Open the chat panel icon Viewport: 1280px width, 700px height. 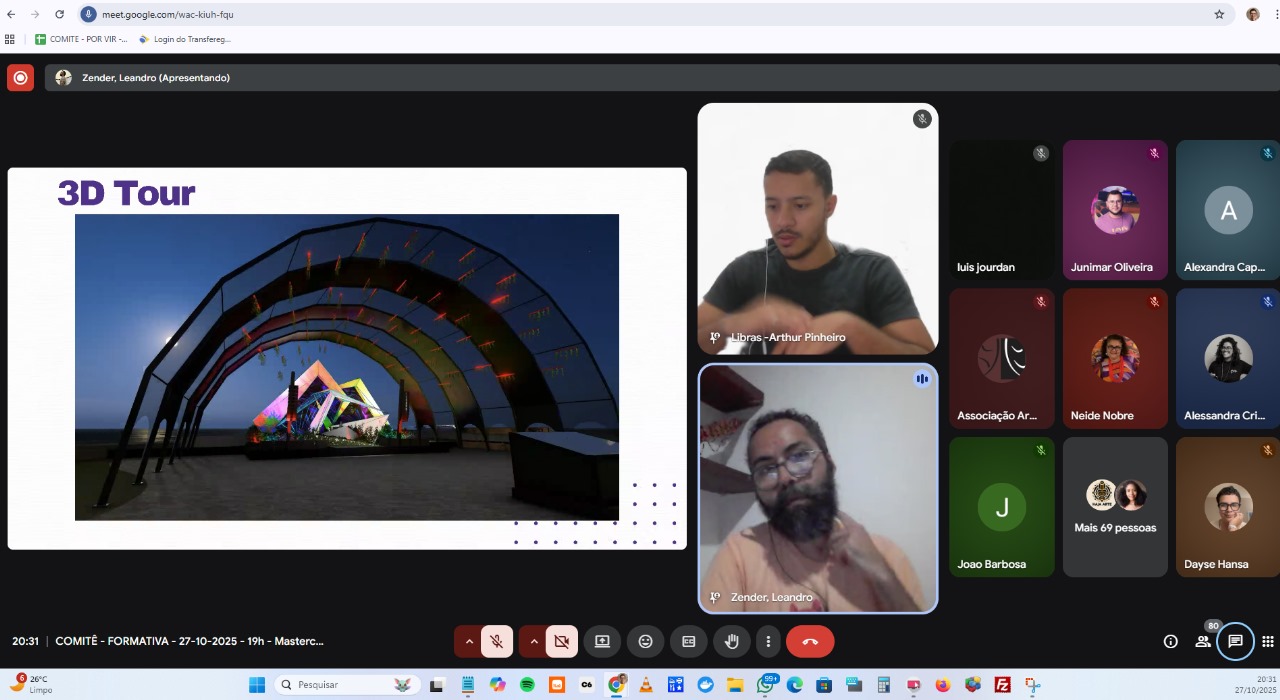click(1235, 642)
